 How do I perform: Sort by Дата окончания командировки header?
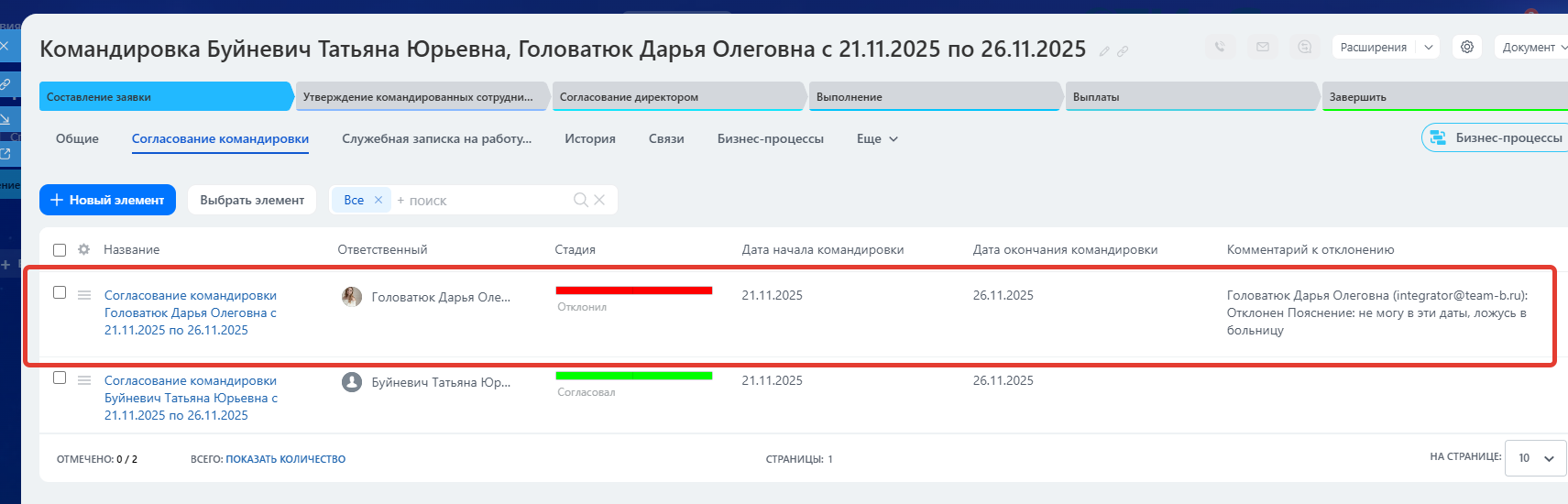1065,249
